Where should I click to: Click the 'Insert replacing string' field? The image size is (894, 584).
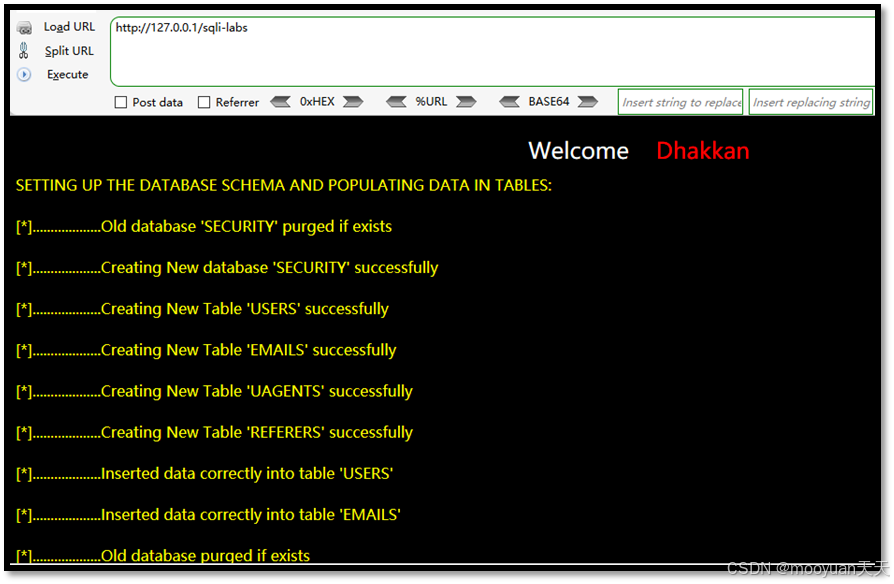[811, 102]
